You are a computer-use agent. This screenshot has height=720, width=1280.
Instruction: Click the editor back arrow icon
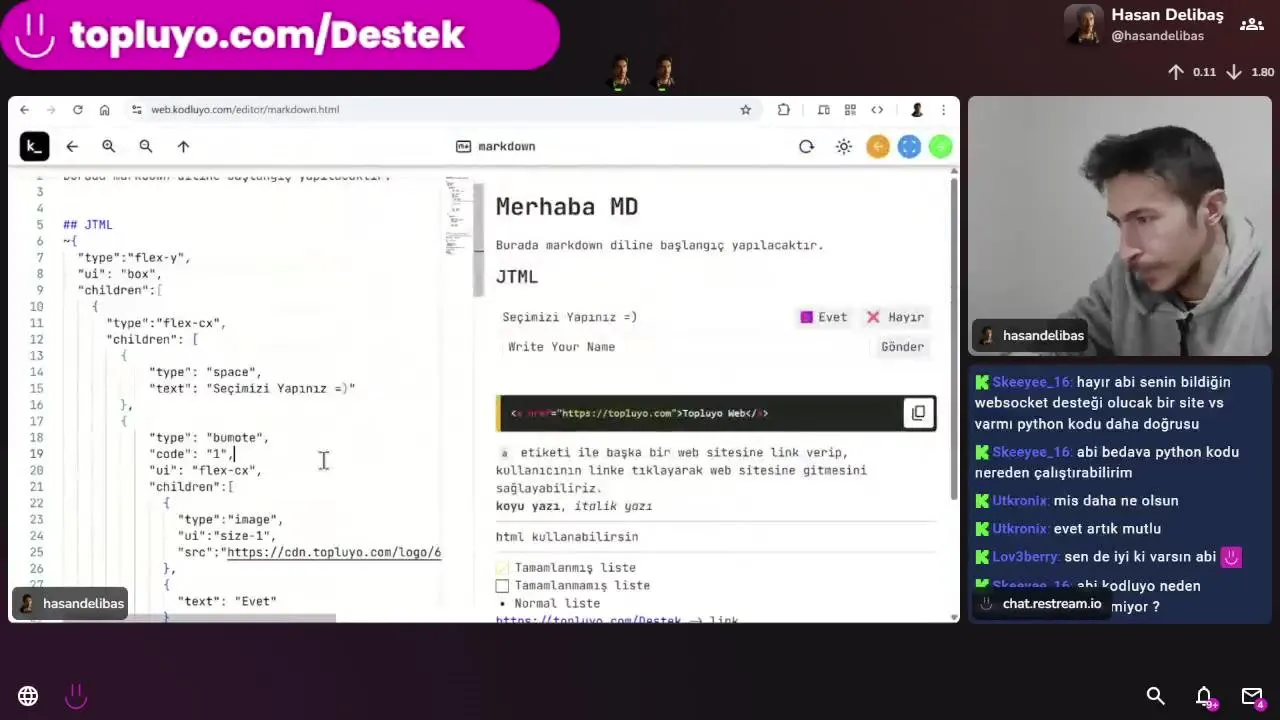(72, 147)
